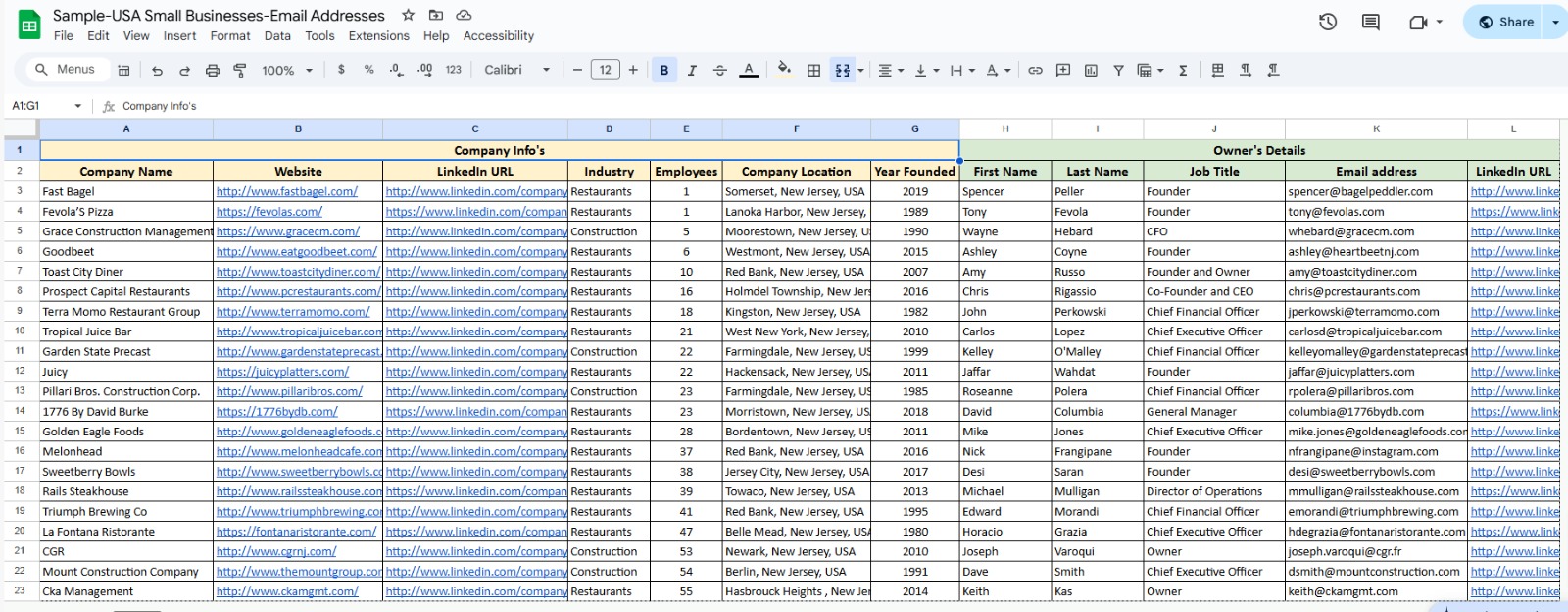Open the Calibri font dropdown
The width and height of the screenshot is (1568, 612).
tap(517, 70)
